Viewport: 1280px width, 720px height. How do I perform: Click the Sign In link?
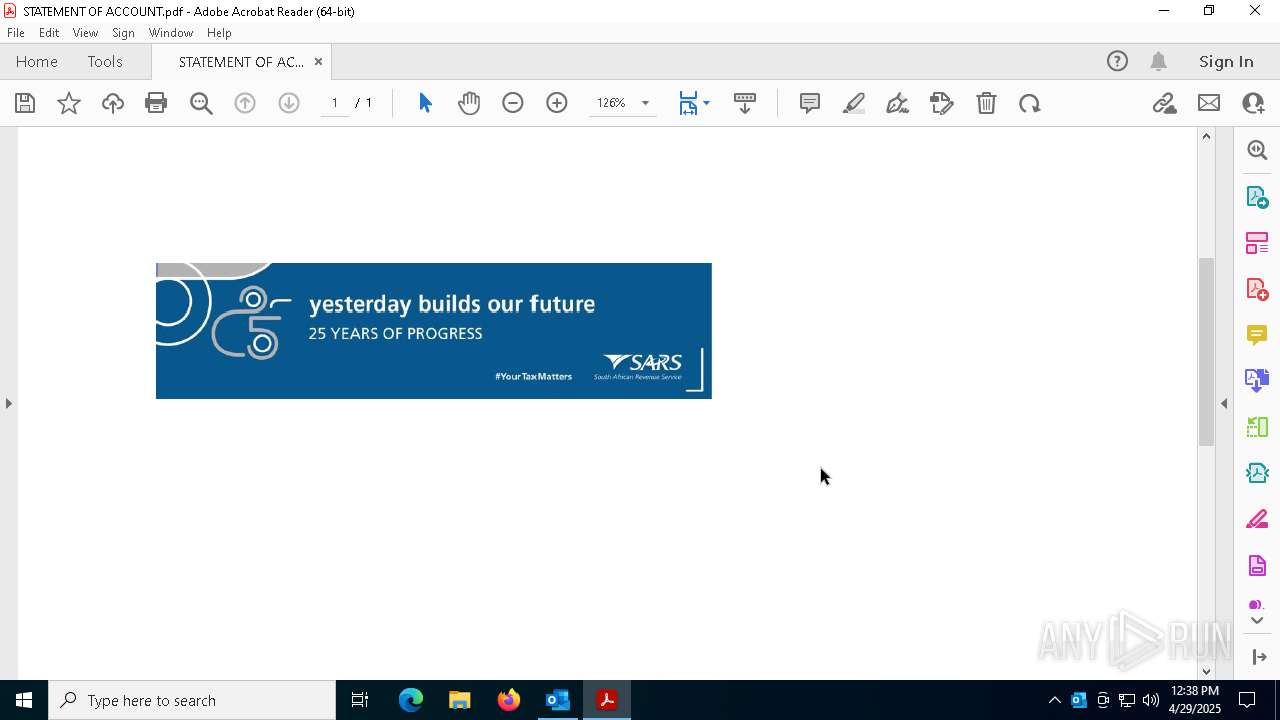point(1226,62)
